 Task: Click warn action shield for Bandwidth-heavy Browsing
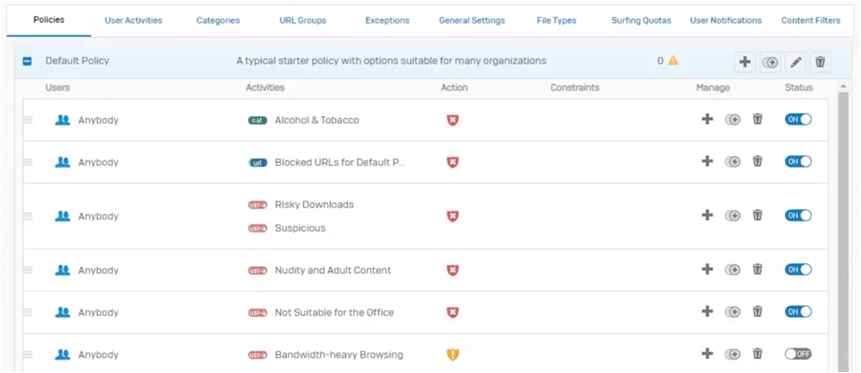click(x=452, y=354)
